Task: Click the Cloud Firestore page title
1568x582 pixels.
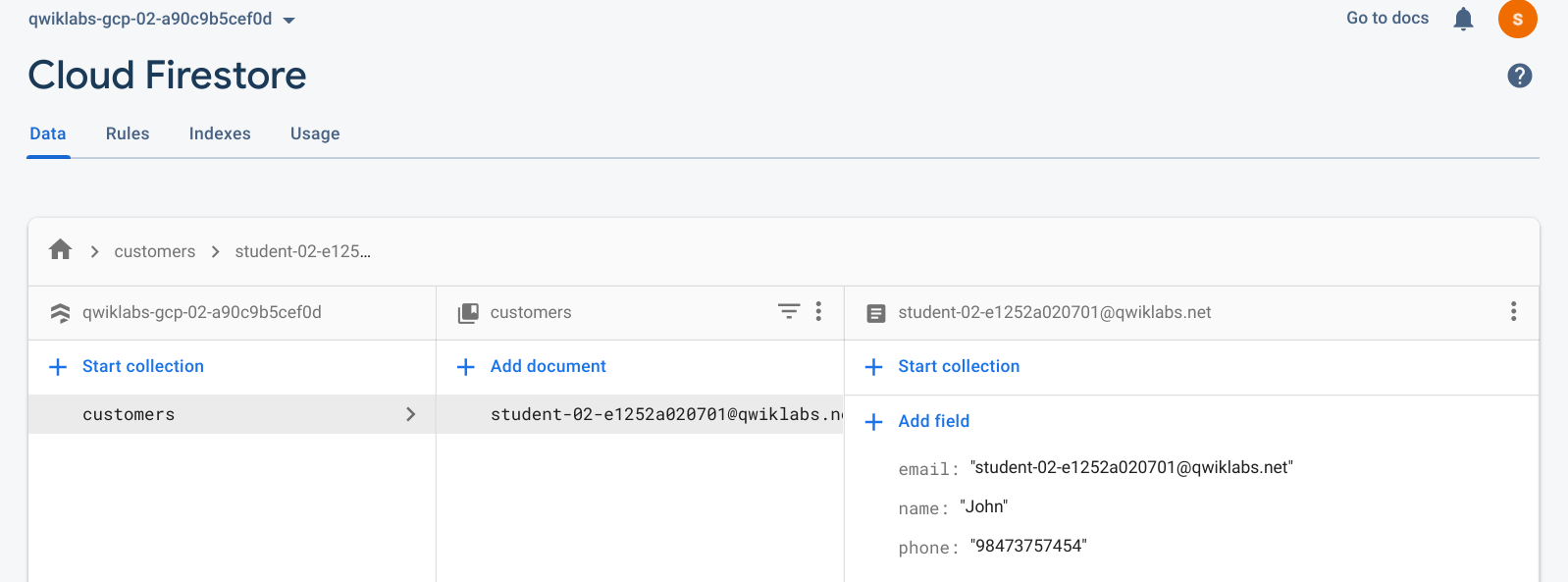Action: tap(167, 76)
